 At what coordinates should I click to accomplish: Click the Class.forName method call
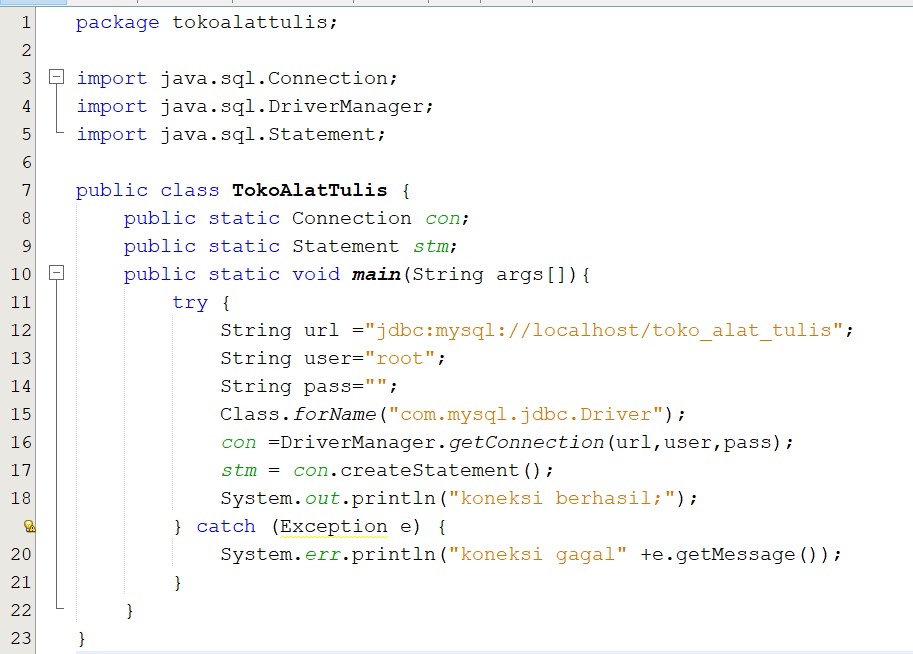pos(300,414)
